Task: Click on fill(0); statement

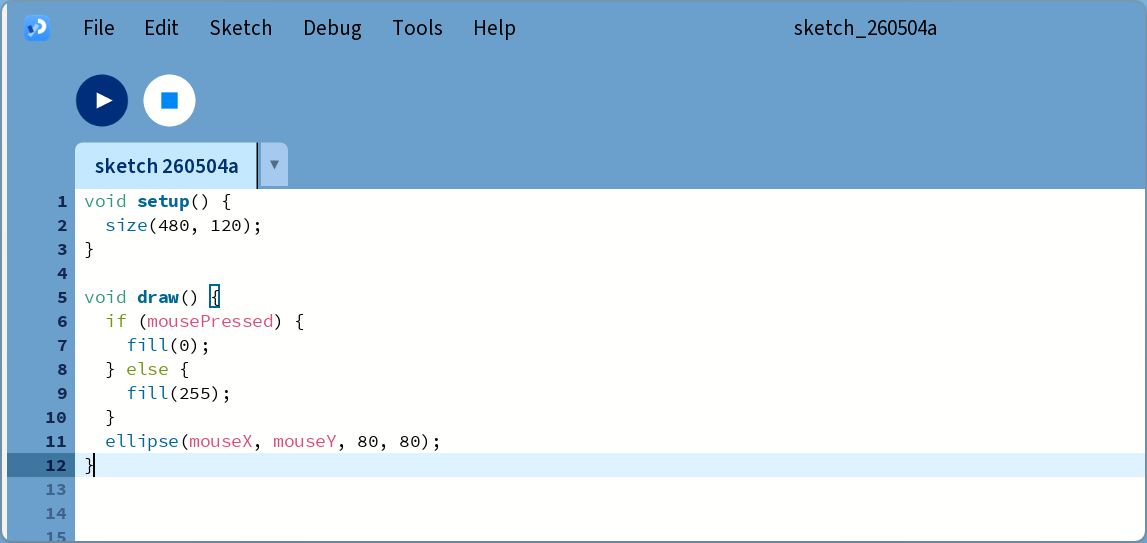Action: [x=168, y=345]
